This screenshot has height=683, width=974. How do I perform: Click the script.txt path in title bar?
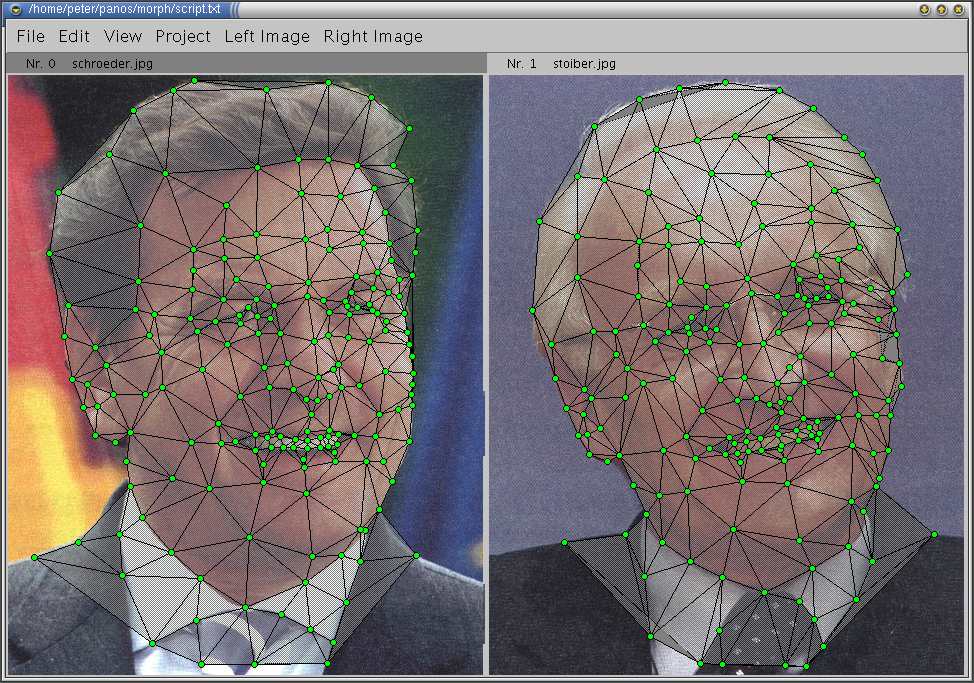click(124, 9)
